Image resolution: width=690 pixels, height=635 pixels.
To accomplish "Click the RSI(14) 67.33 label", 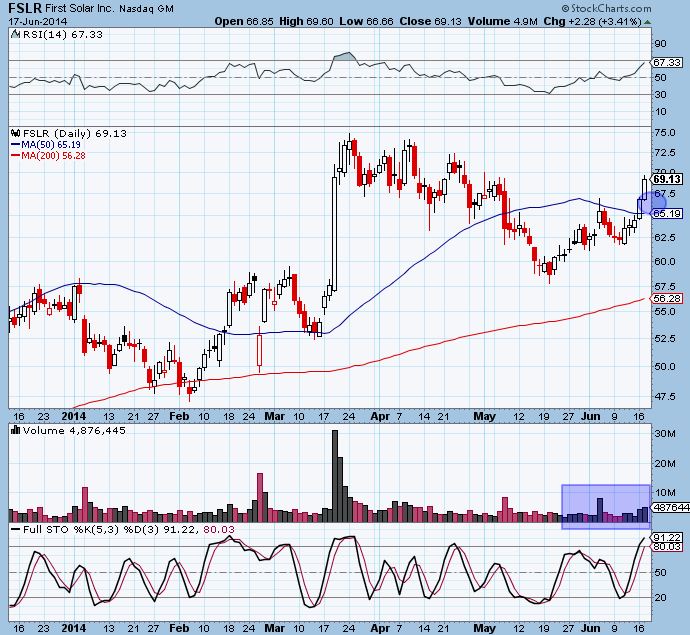I will click(x=62, y=34).
